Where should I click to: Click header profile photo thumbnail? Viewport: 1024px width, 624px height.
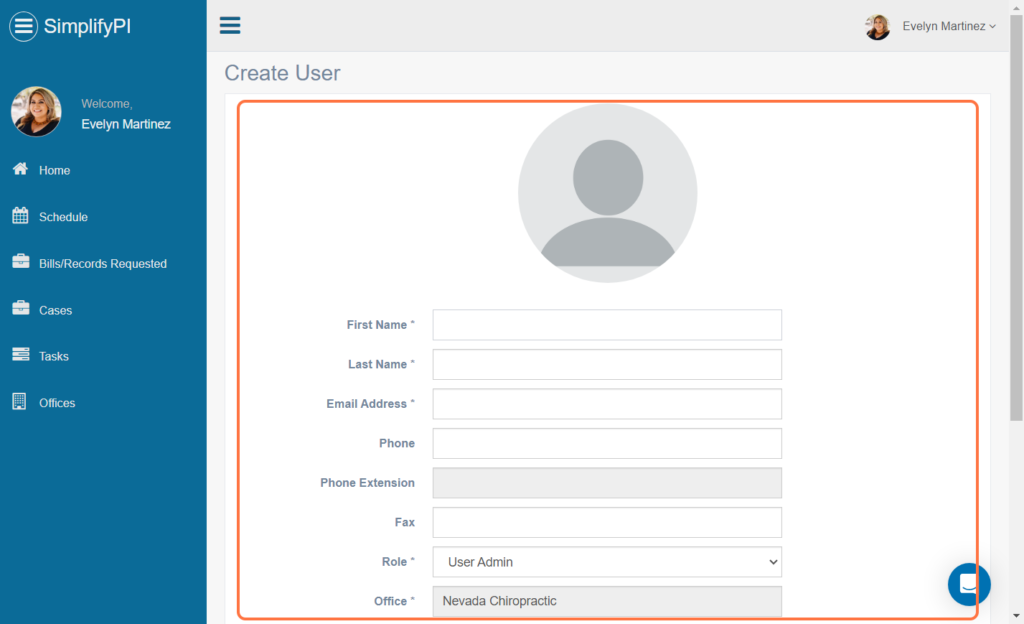point(878,27)
